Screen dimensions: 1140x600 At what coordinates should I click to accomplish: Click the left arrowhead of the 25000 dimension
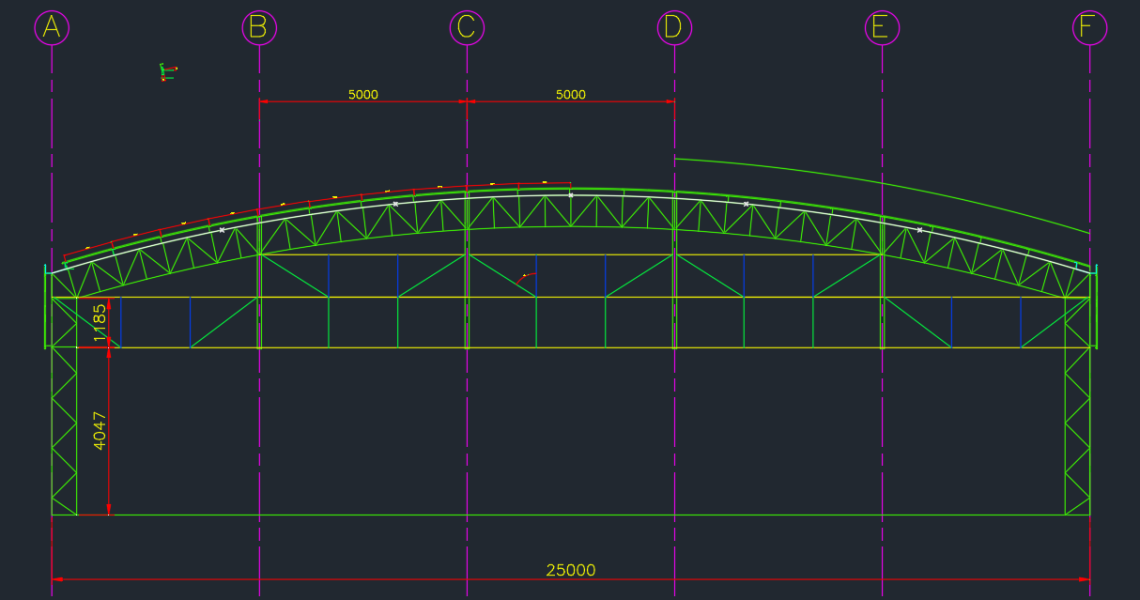58,578
